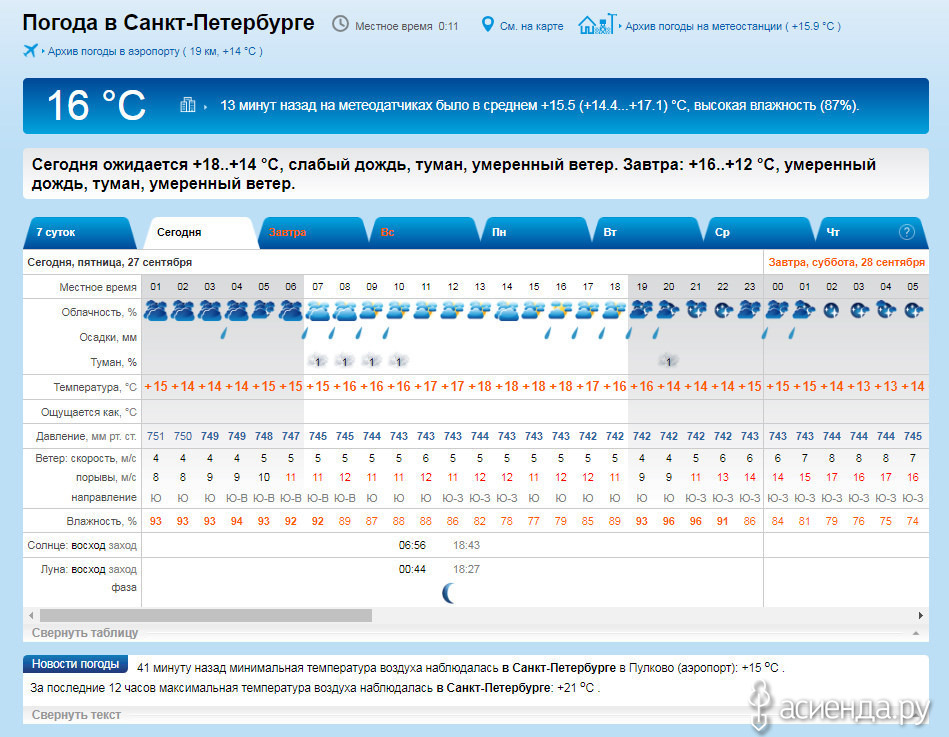Click the cloudiness icon for hour 07
The width and height of the screenshot is (949, 737).
pos(318,311)
